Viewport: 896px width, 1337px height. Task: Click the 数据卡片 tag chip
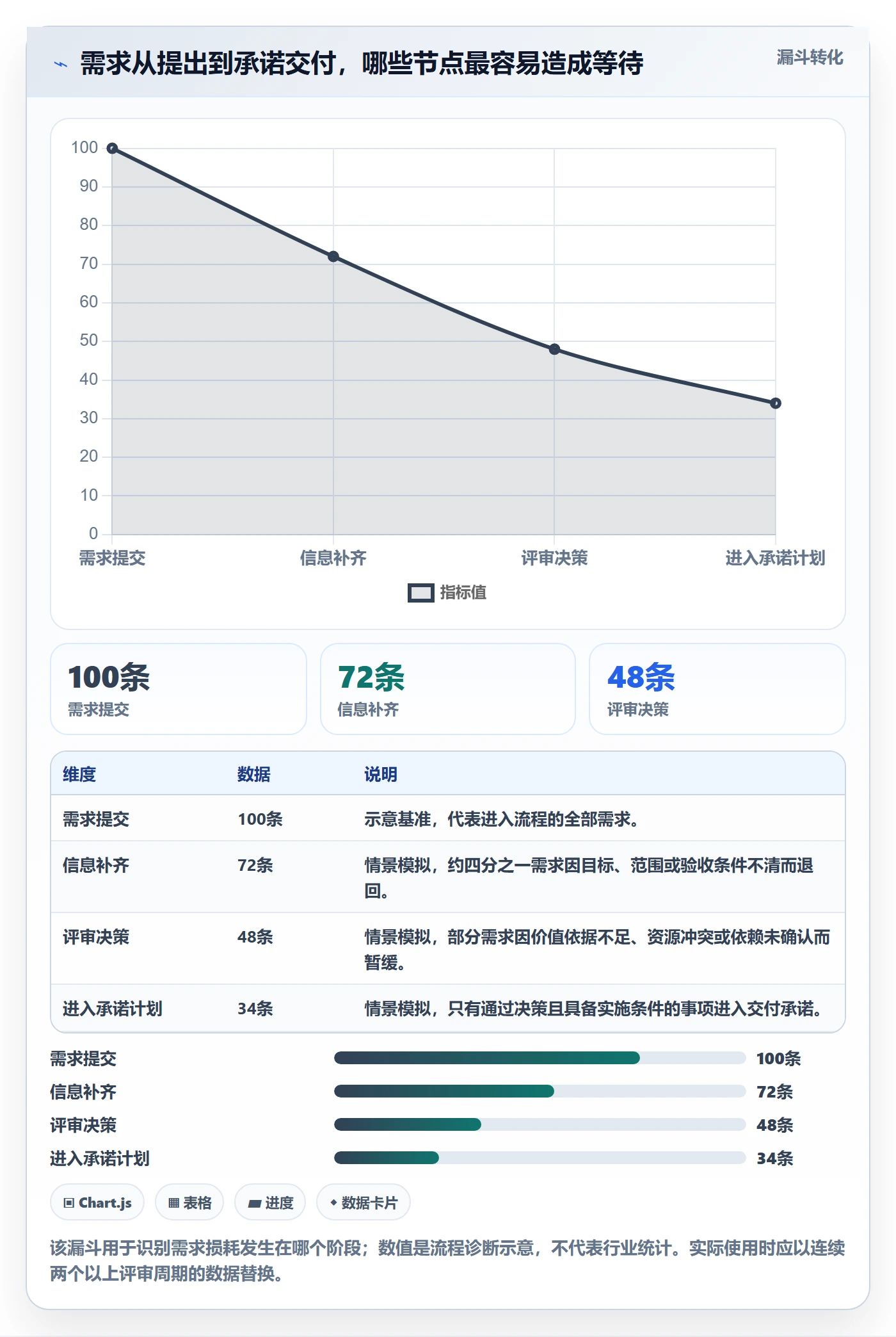364,1203
